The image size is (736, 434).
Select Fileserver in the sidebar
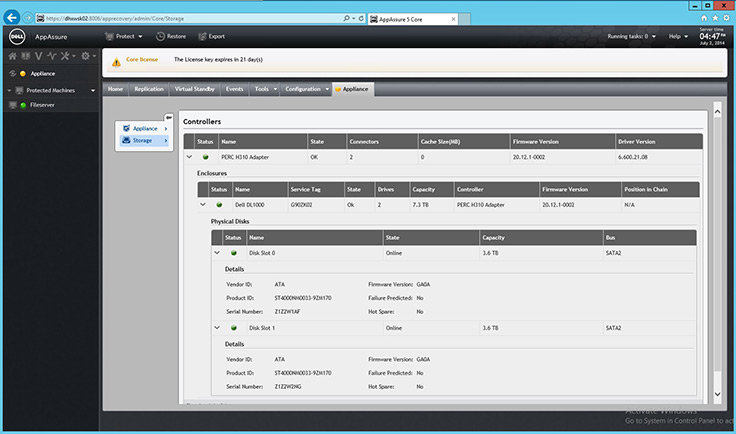(x=42, y=105)
